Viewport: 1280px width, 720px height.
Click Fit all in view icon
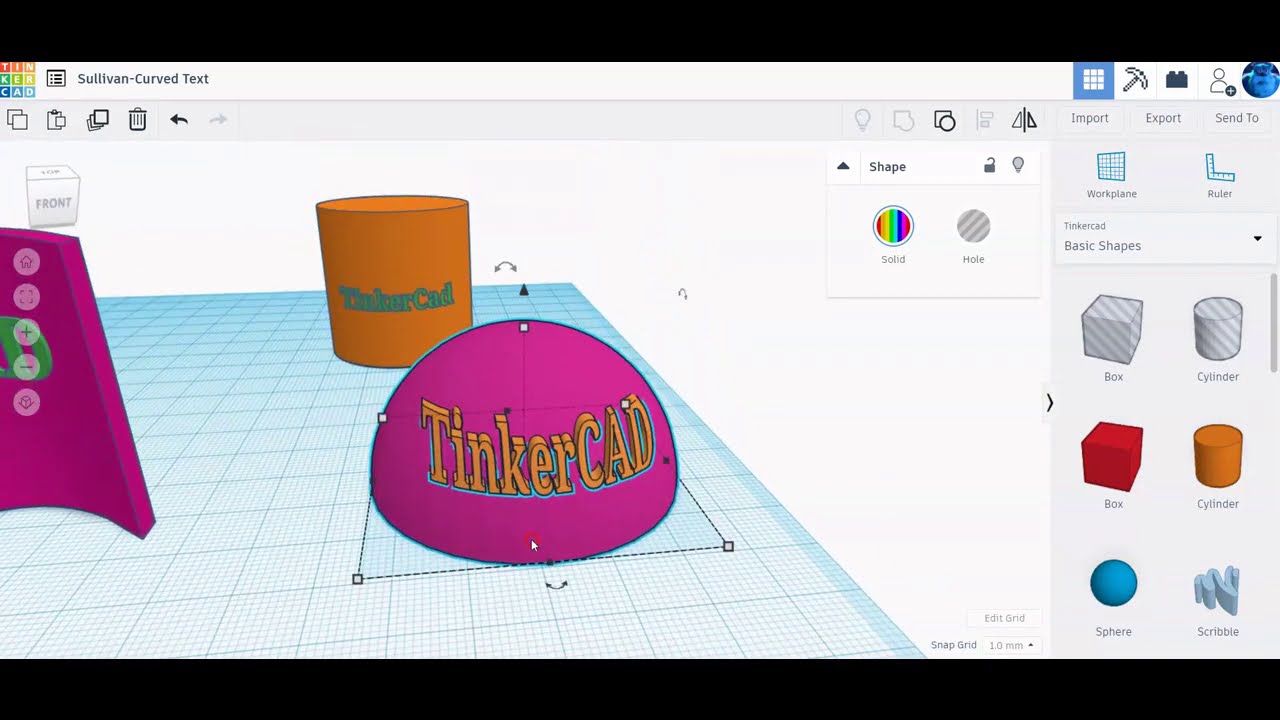click(x=27, y=297)
